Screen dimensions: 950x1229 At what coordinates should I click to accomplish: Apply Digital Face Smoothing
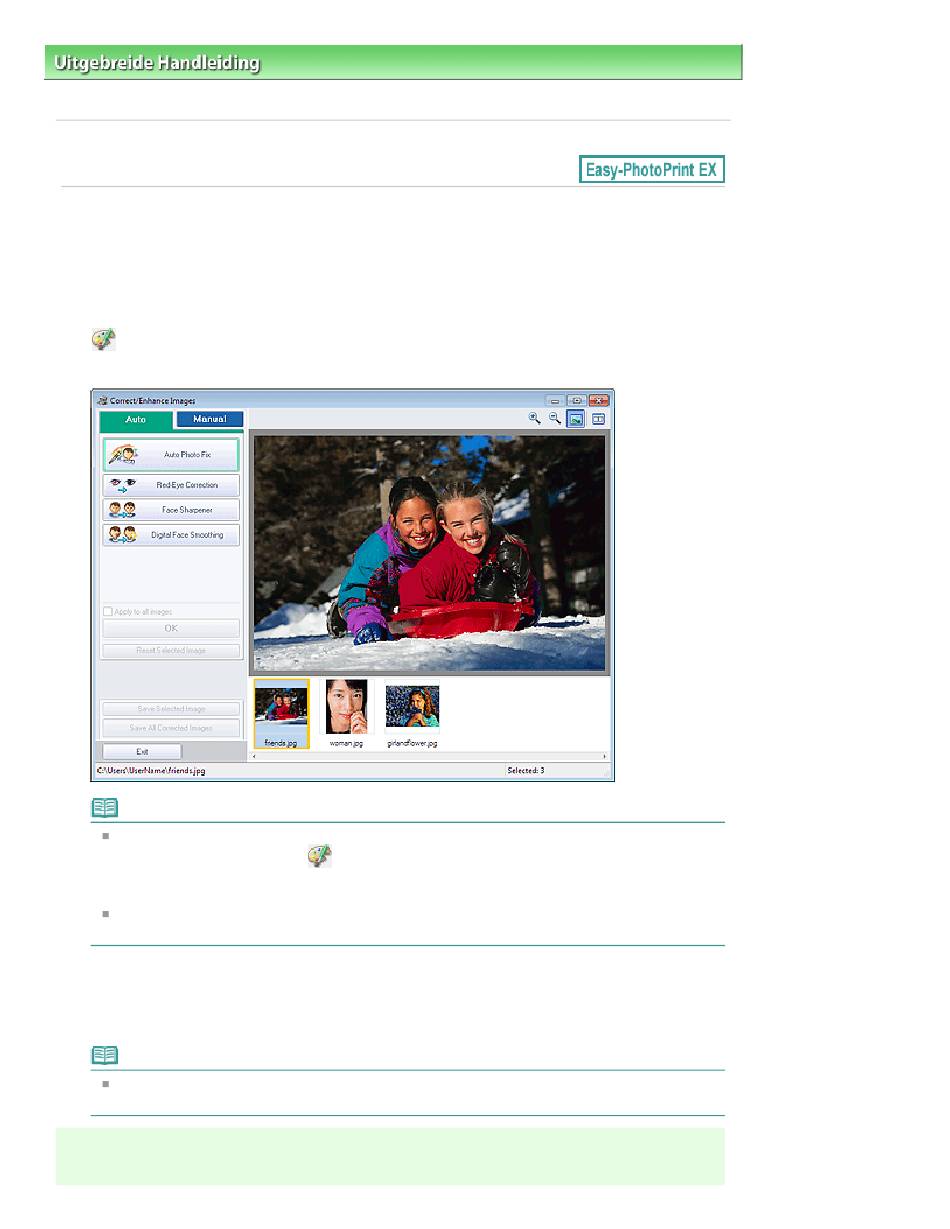coord(171,535)
